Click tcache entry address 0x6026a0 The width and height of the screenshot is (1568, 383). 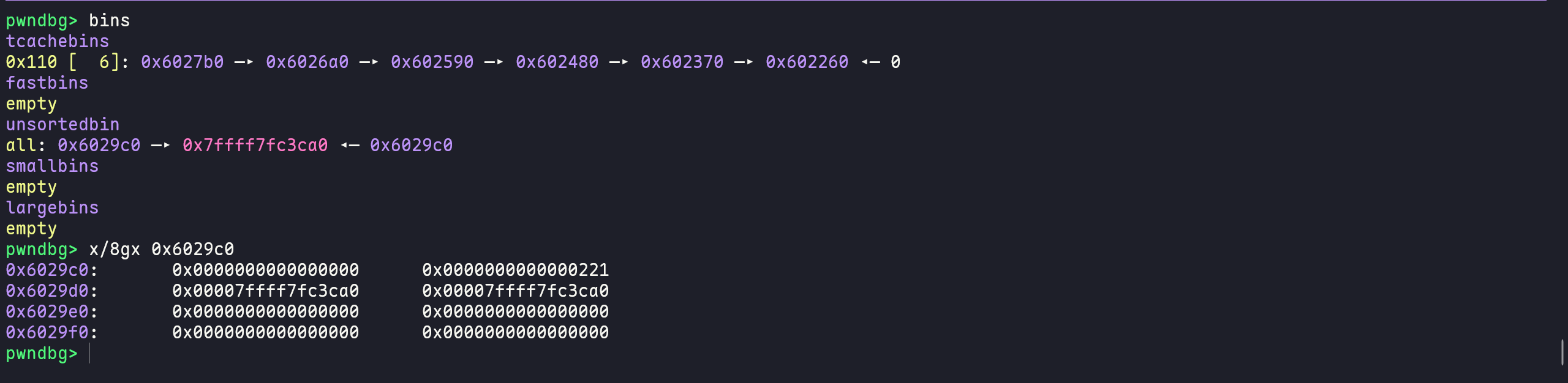[x=307, y=62]
